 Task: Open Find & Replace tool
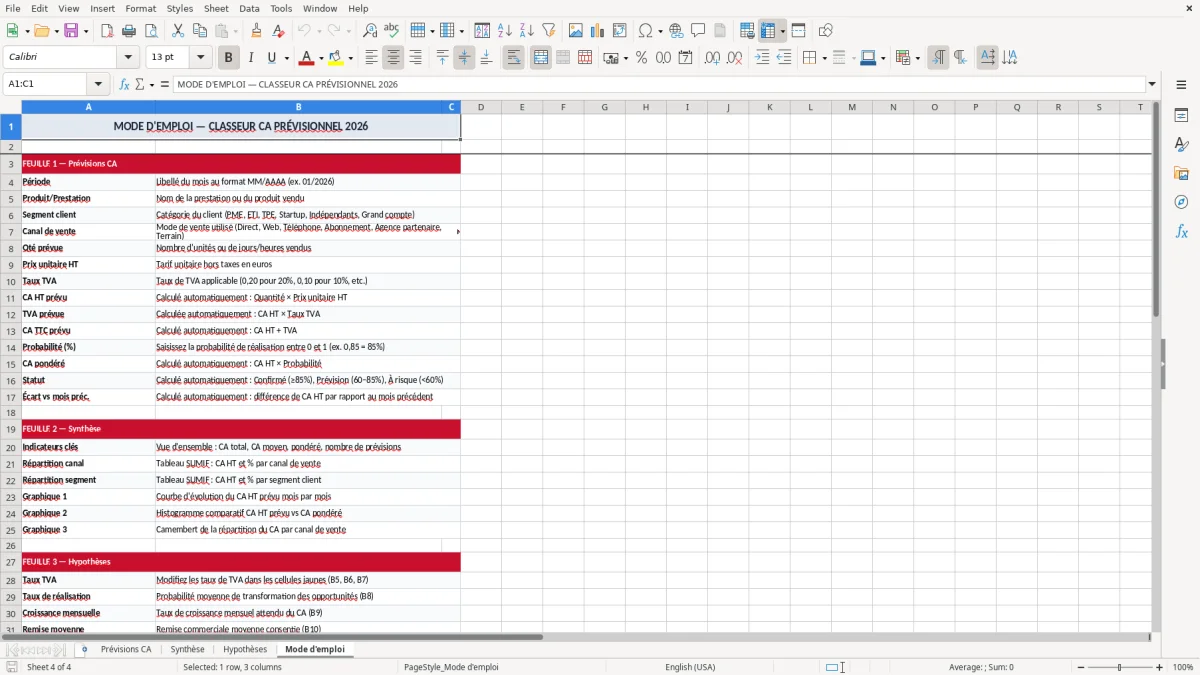[x=370, y=31]
